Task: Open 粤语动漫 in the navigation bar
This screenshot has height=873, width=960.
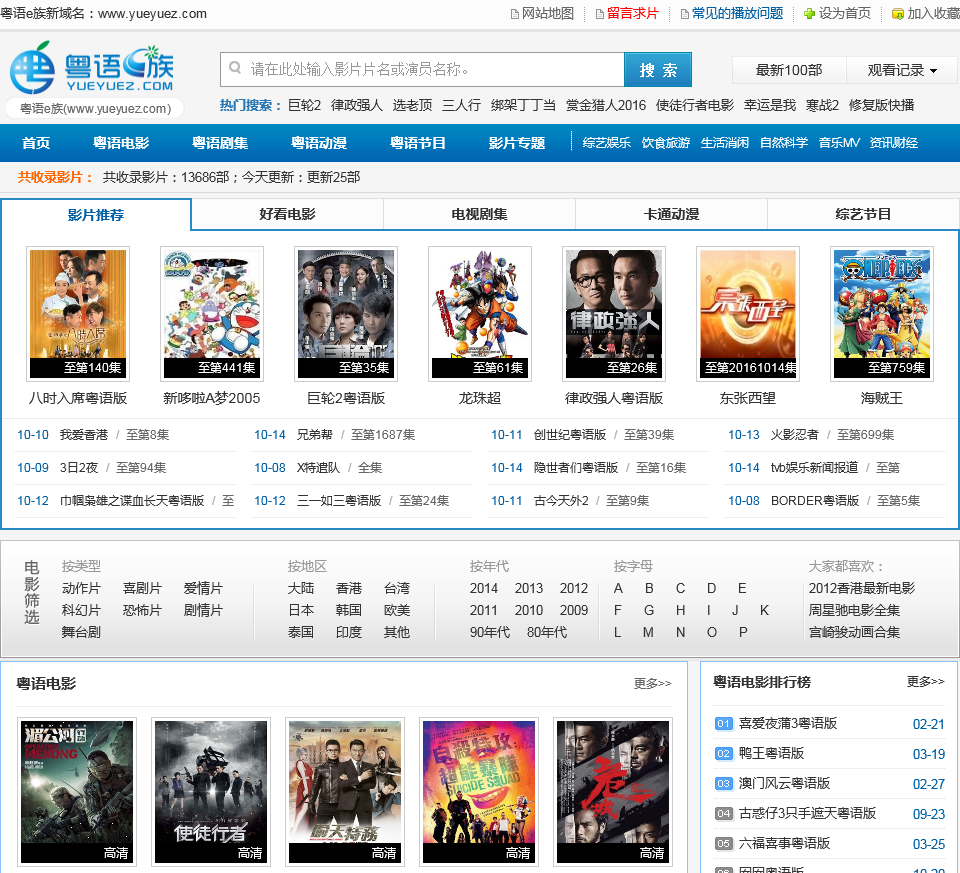Action: [x=319, y=143]
